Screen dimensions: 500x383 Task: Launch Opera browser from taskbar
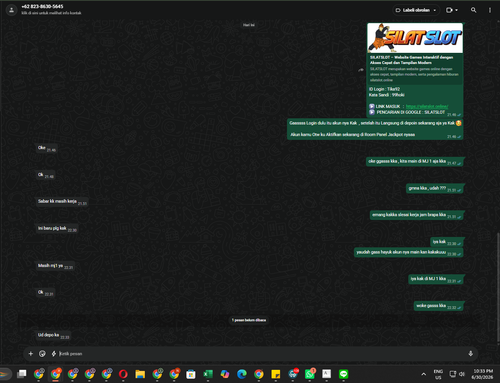[123, 374]
